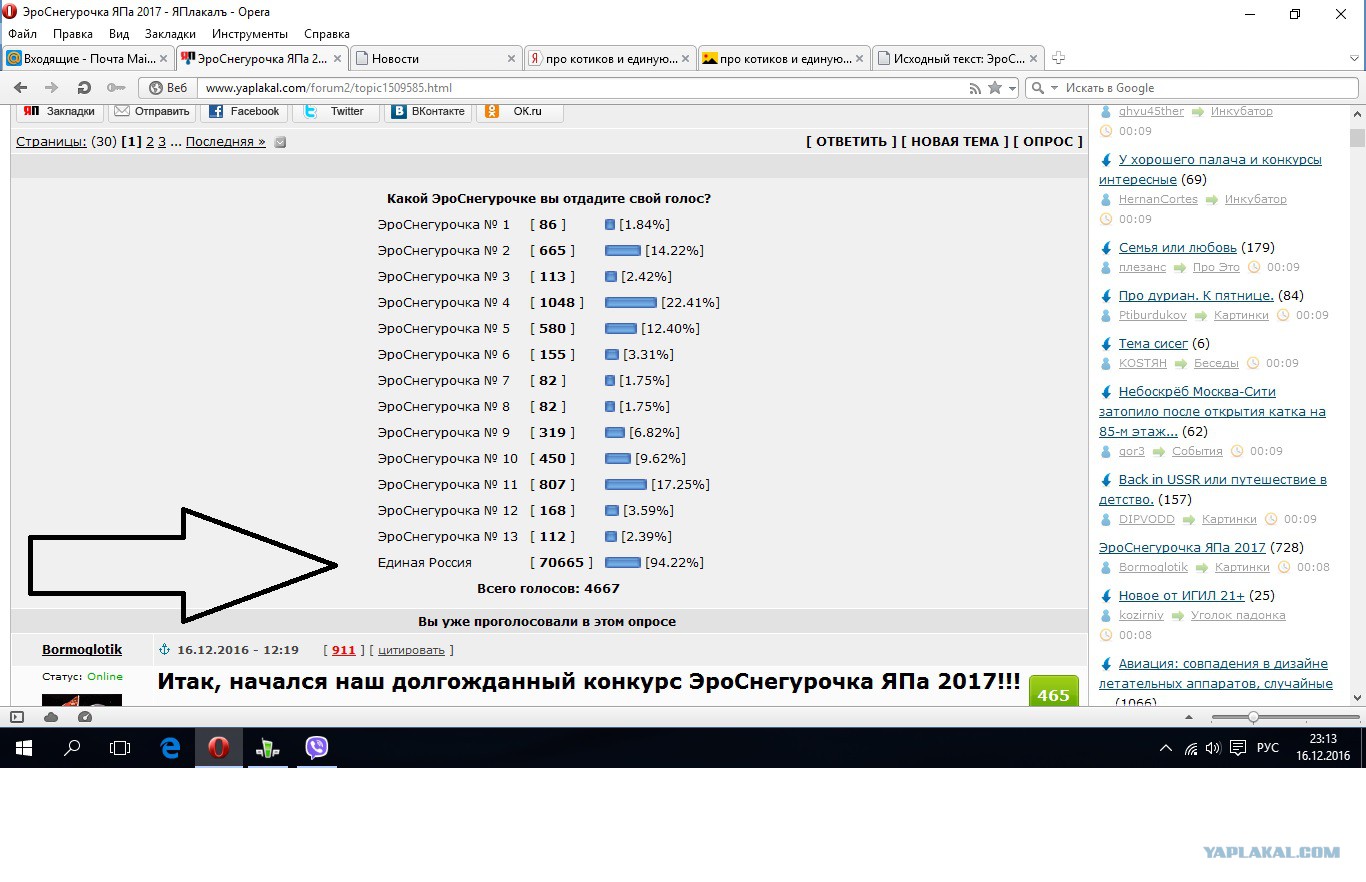
Task: Close the Новости tab
Action: click(512, 59)
